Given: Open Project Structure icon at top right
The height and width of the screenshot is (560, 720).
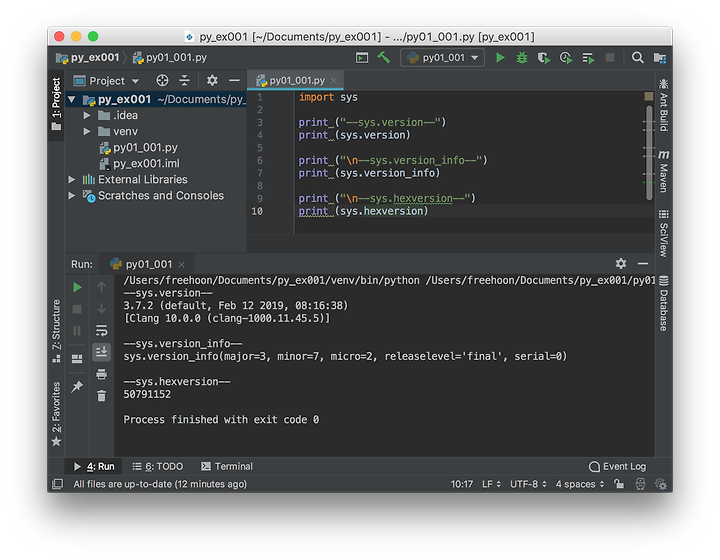Looking at the screenshot, I should [660, 57].
